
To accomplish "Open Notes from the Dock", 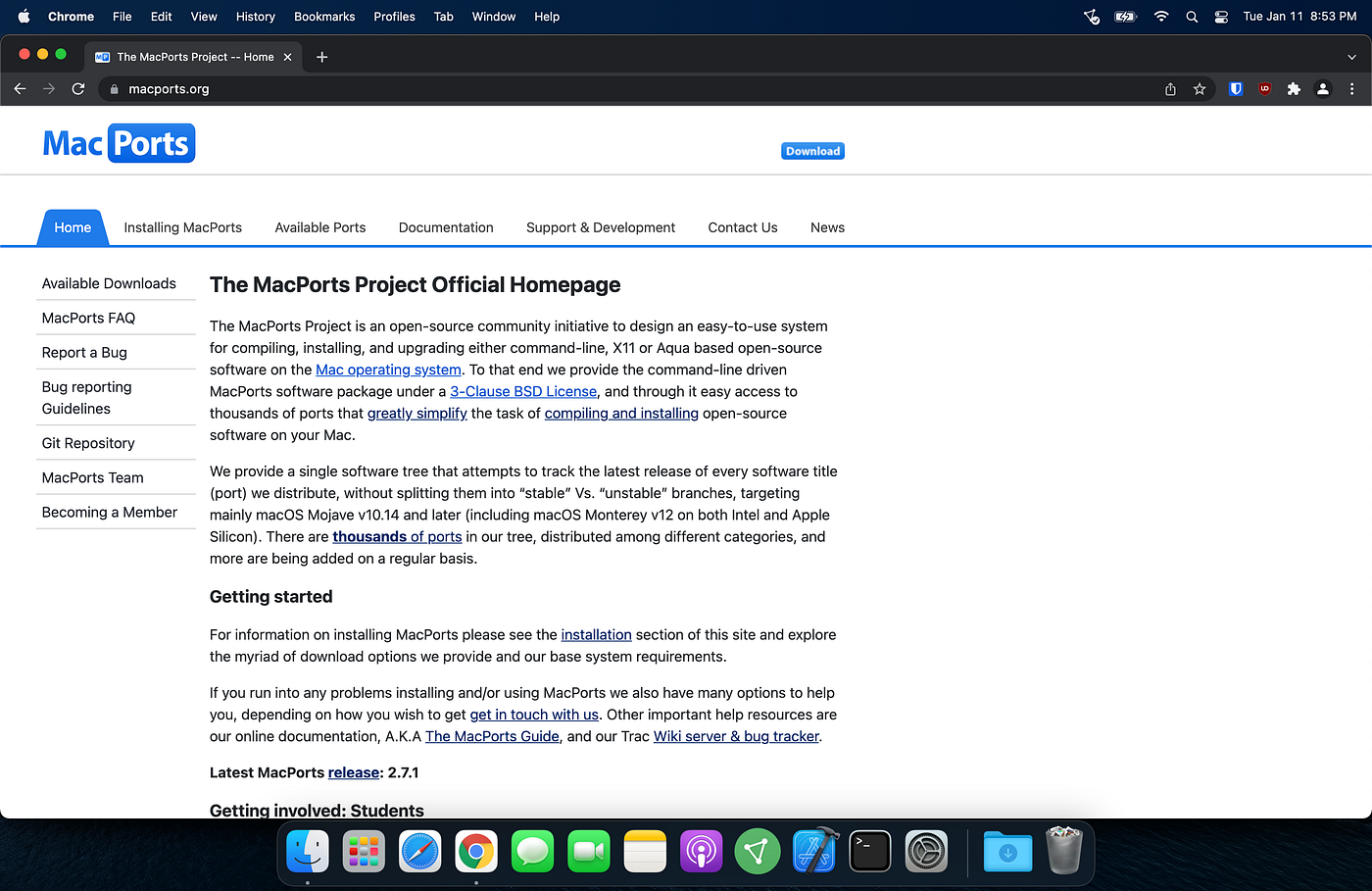I will 645,851.
